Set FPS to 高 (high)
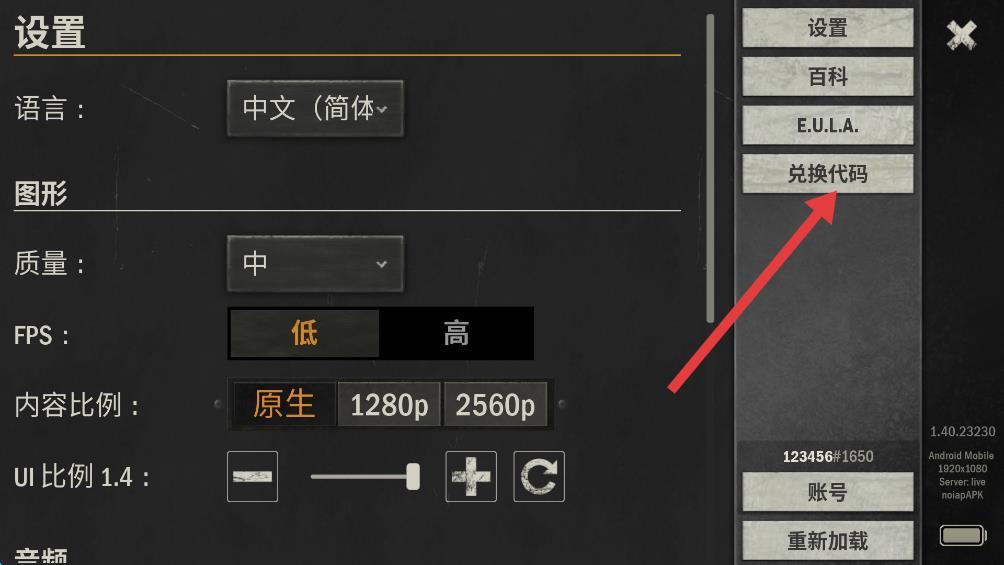Image resolution: width=1004 pixels, height=565 pixels. 456,333
